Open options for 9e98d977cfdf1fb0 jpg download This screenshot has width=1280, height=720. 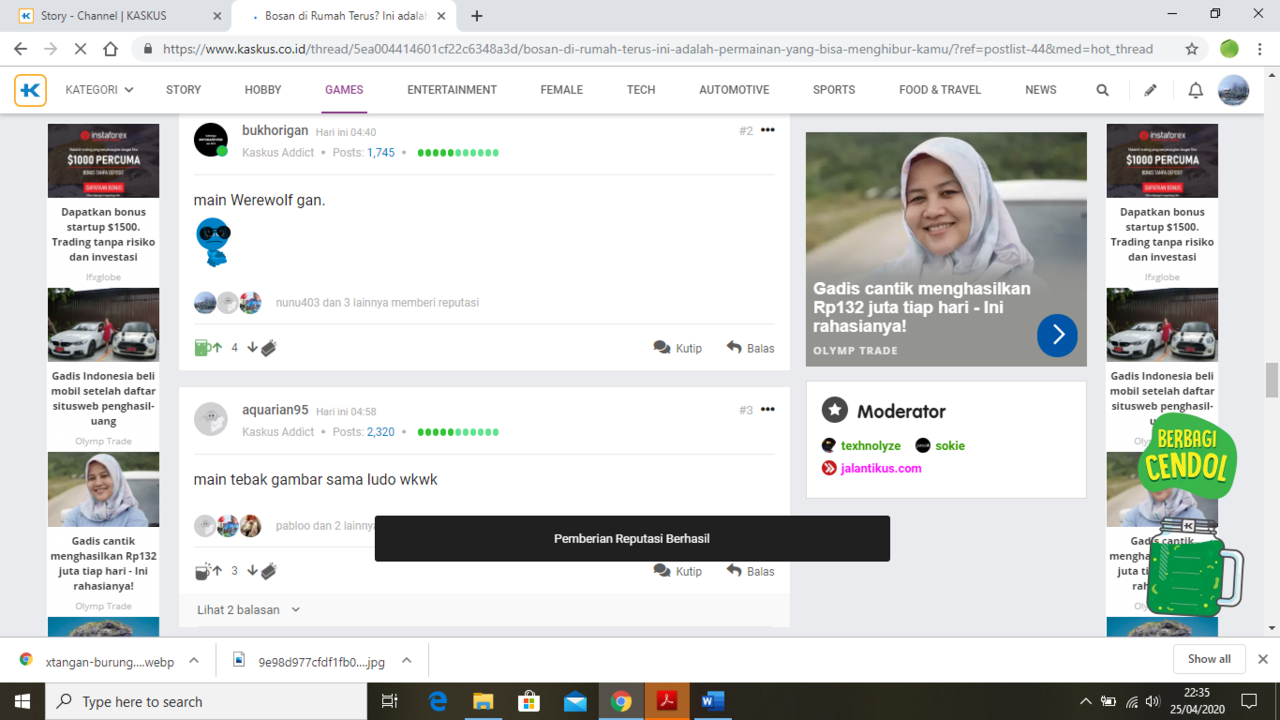407,660
